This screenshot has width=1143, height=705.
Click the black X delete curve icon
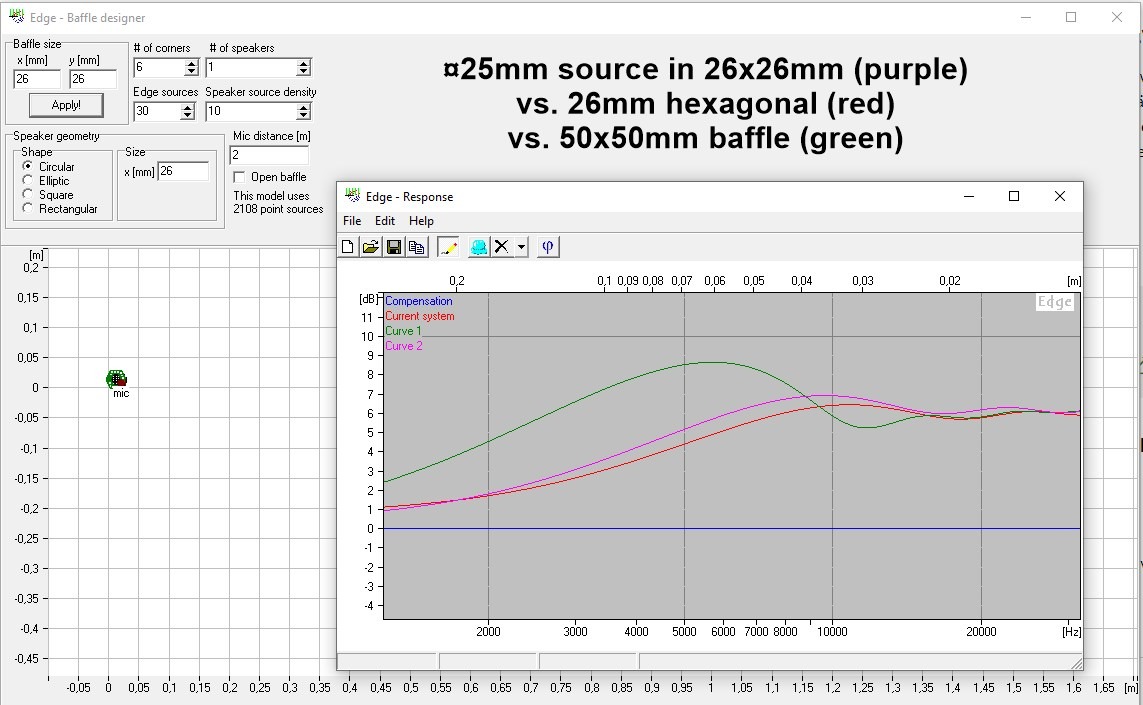502,247
